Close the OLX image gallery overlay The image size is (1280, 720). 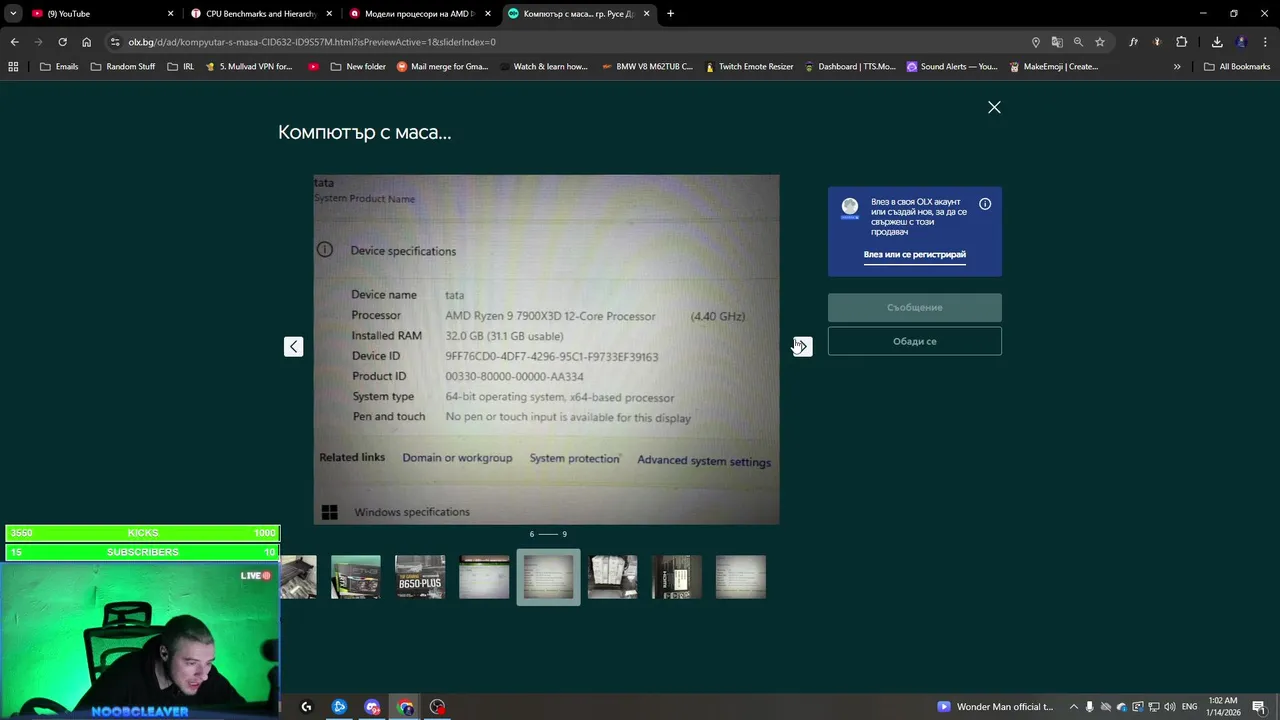994,107
